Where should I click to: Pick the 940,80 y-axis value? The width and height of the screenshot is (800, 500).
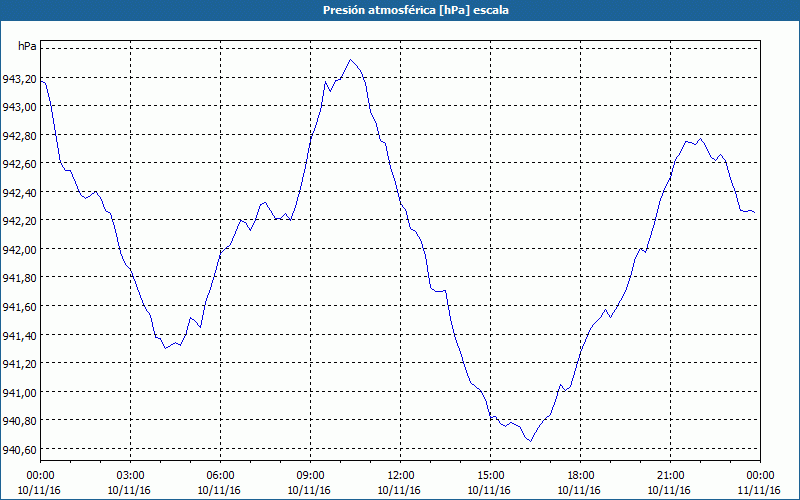pos(19,421)
